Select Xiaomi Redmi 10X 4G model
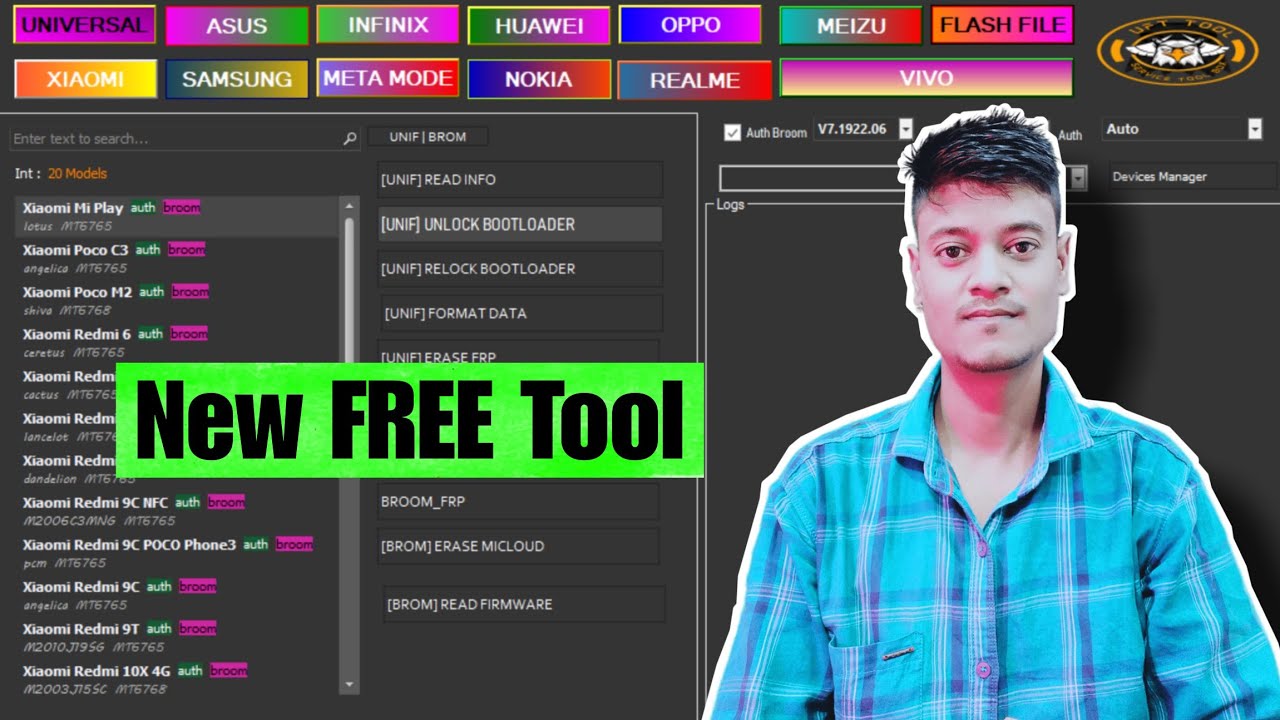 178,679
